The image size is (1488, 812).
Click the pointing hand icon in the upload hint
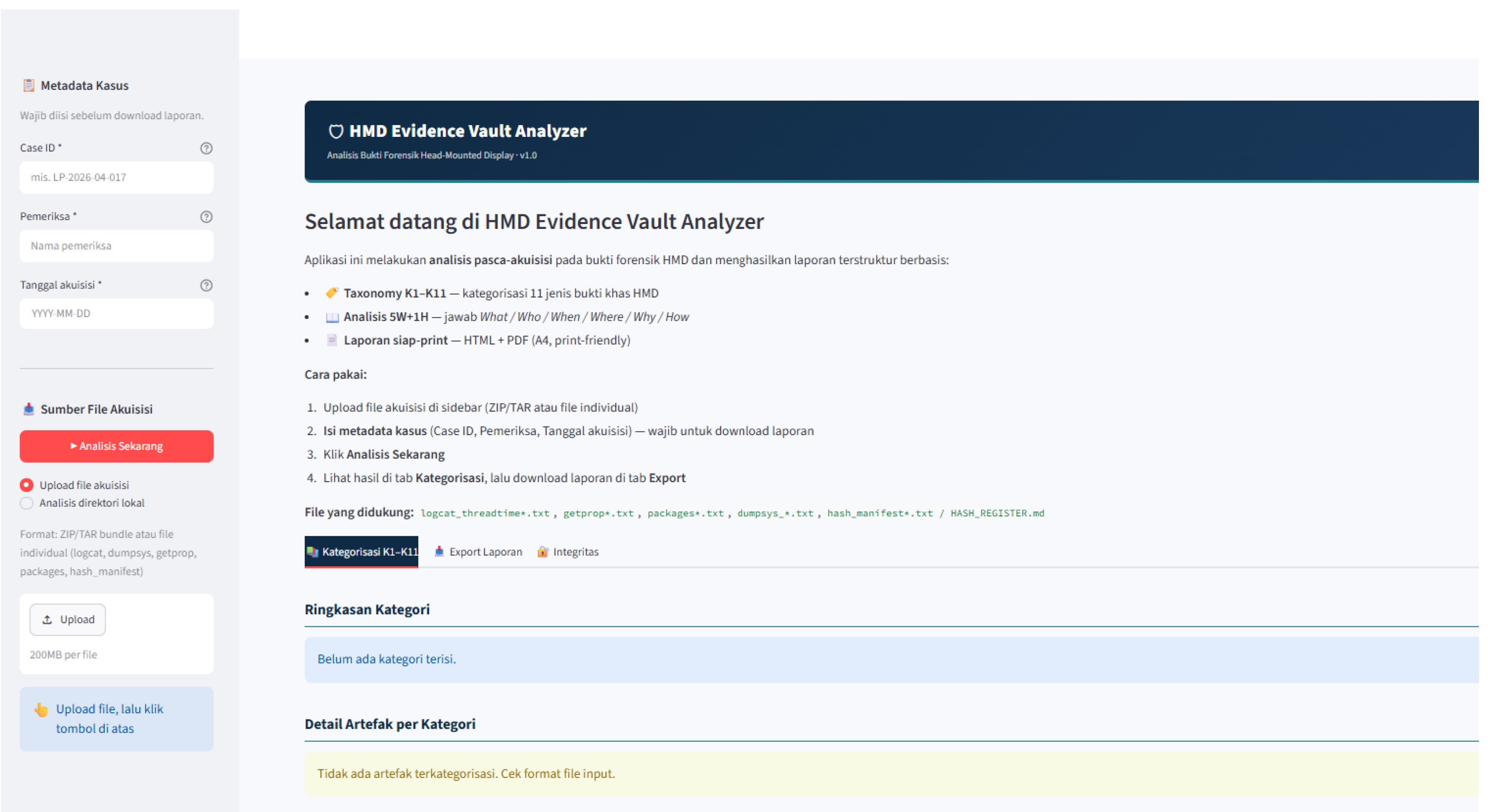(41, 709)
